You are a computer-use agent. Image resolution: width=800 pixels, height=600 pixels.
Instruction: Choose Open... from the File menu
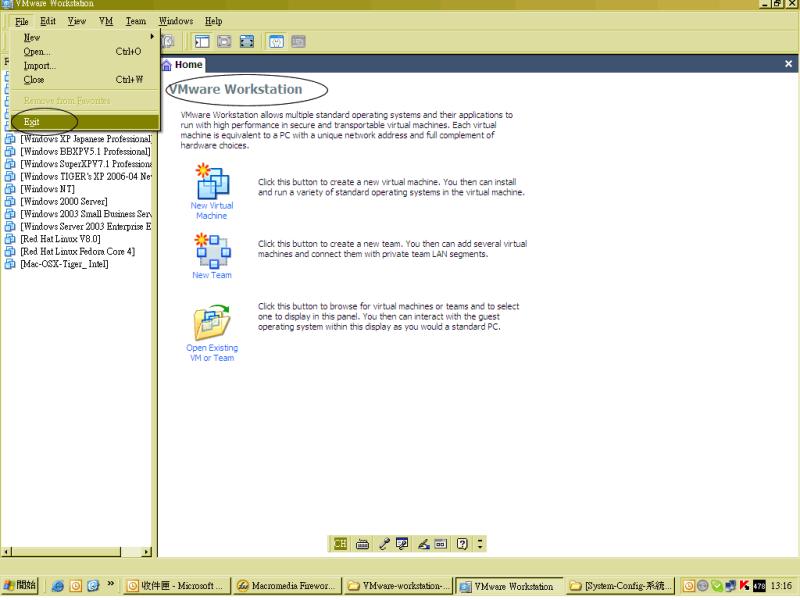click(x=85, y=52)
